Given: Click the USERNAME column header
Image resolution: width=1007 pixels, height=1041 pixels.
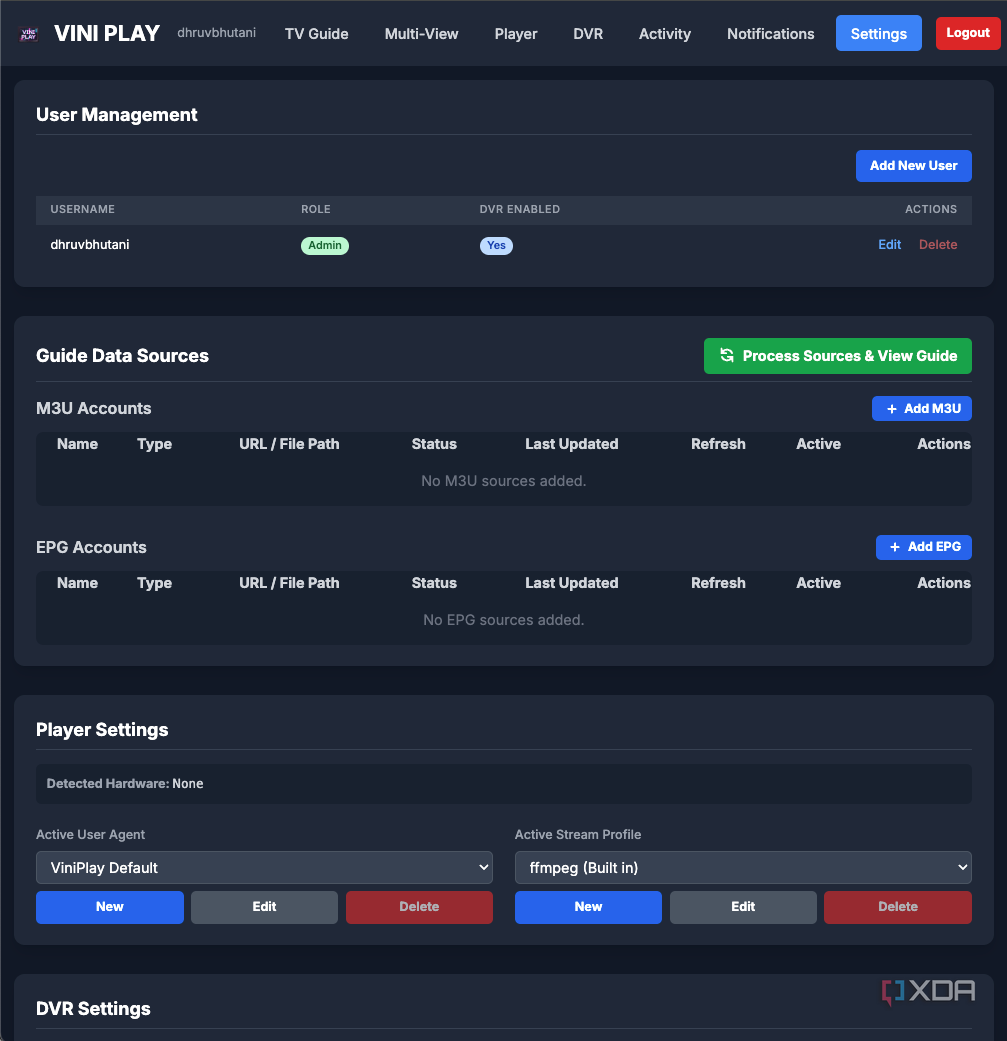Looking at the screenshot, I should (x=82, y=209).
